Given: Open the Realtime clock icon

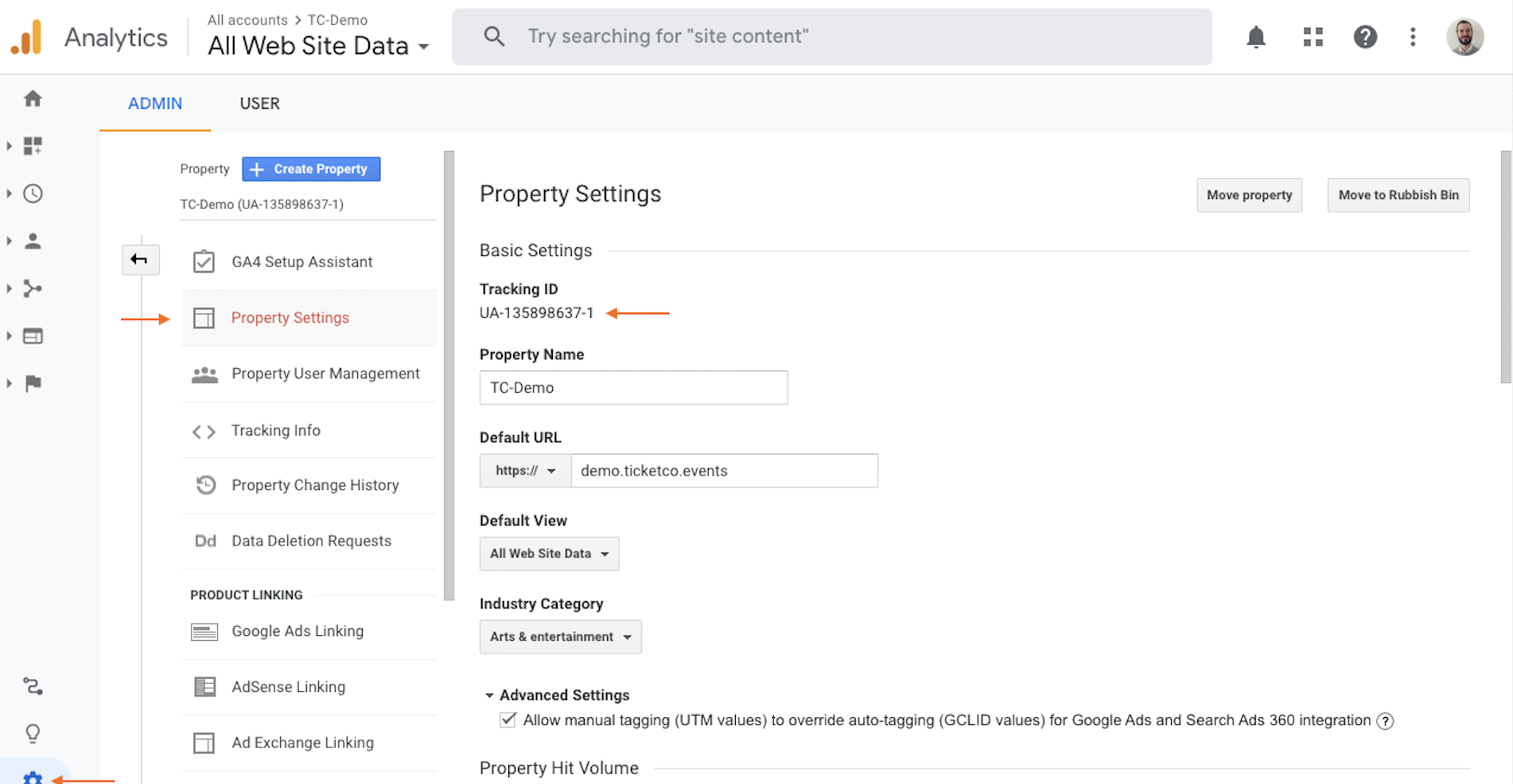Looking at the screenshot, I should pyautogui.click(x=33, y=193).
